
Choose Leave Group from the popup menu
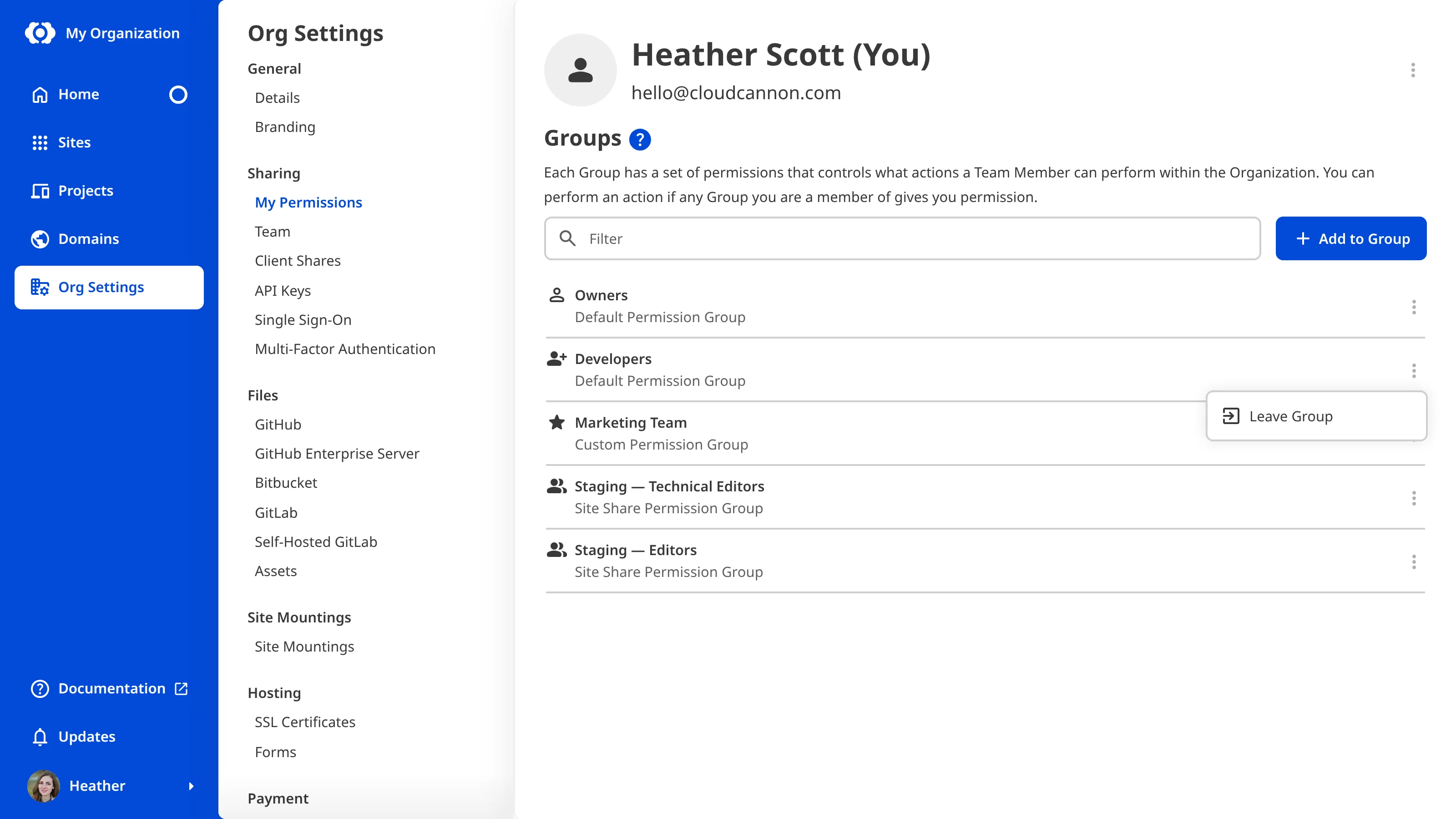pyautogui.click(x=1316, y=416)
